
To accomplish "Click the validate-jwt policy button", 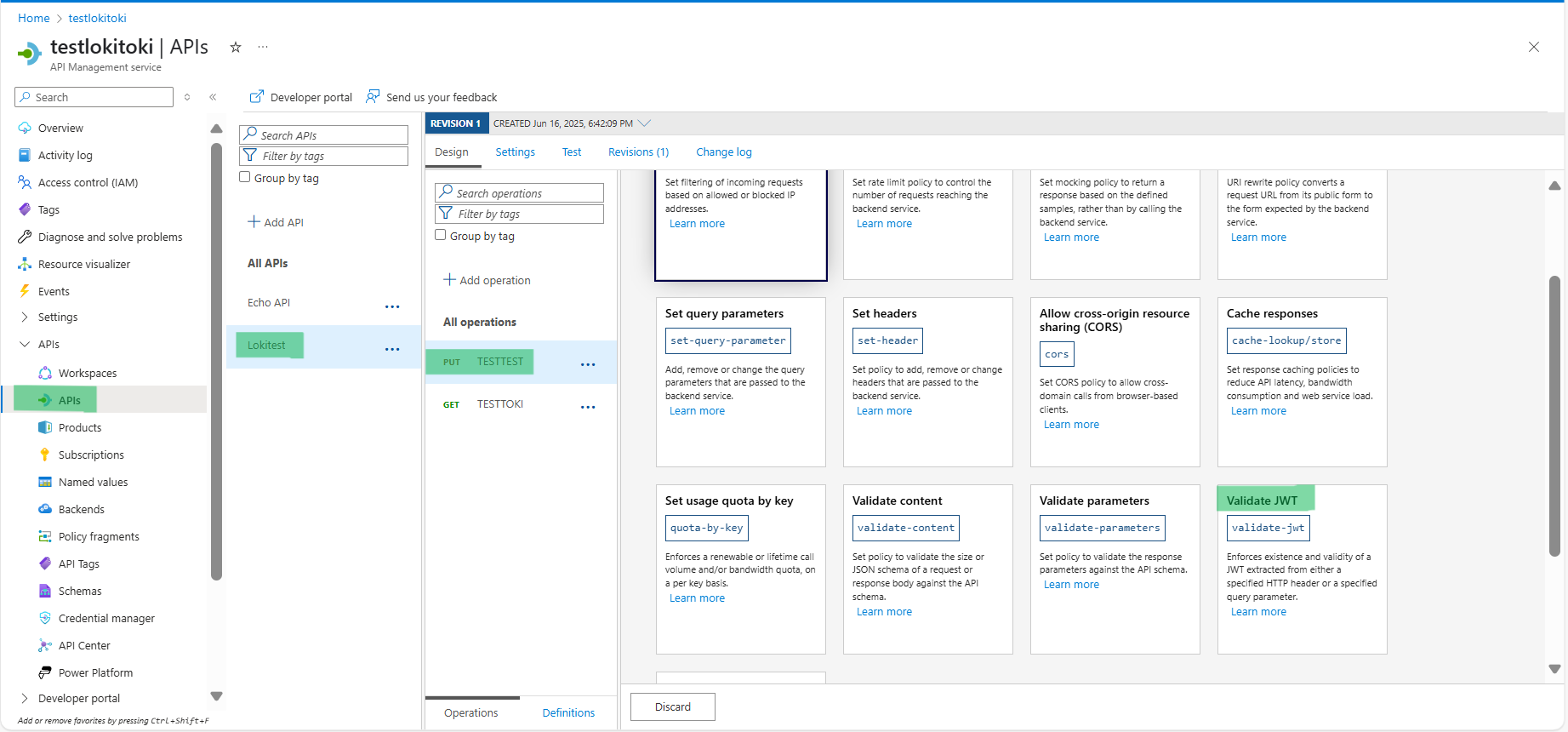I will (x=1269, y=528).
